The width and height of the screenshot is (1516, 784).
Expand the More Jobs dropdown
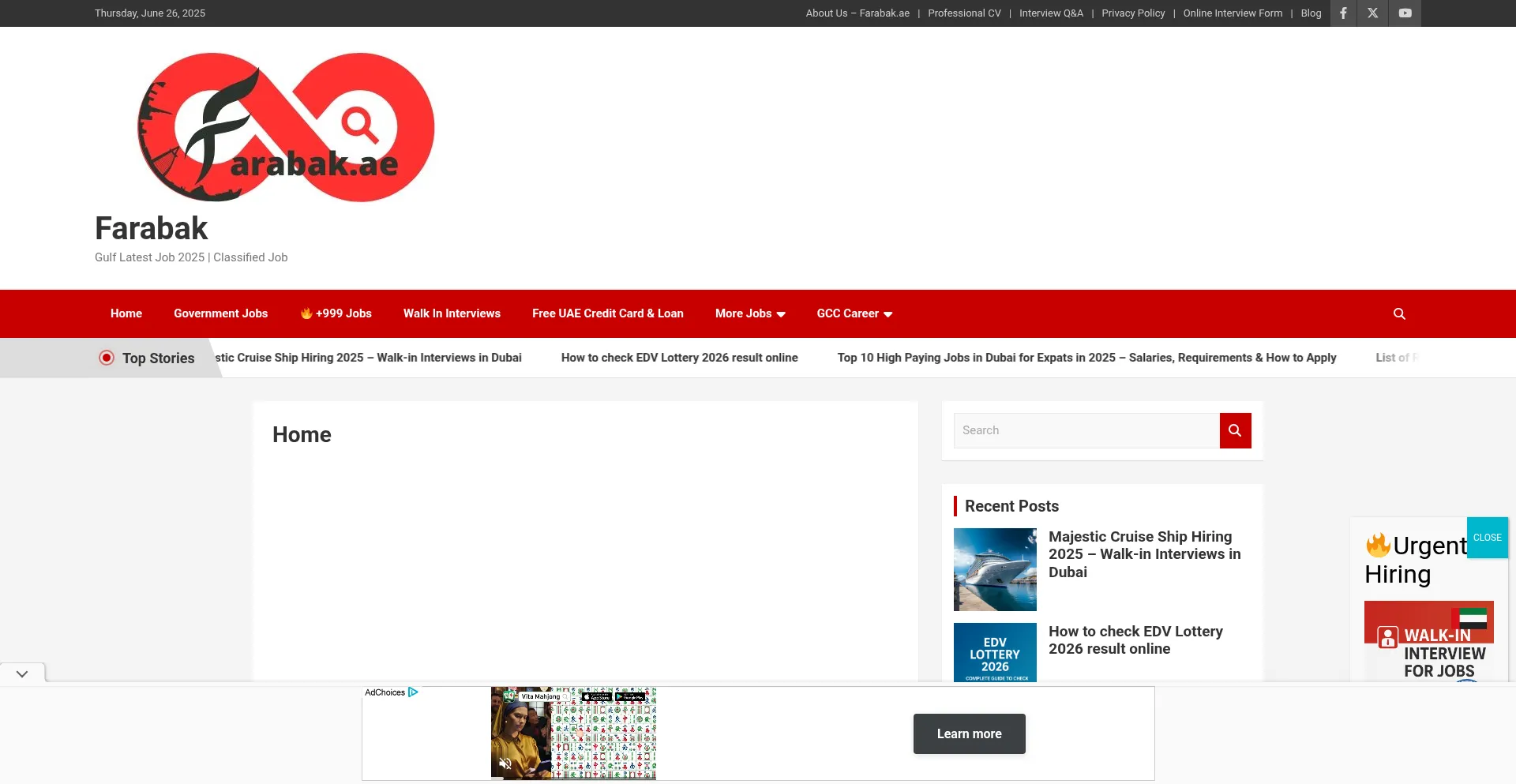click(x=749, y=313)
